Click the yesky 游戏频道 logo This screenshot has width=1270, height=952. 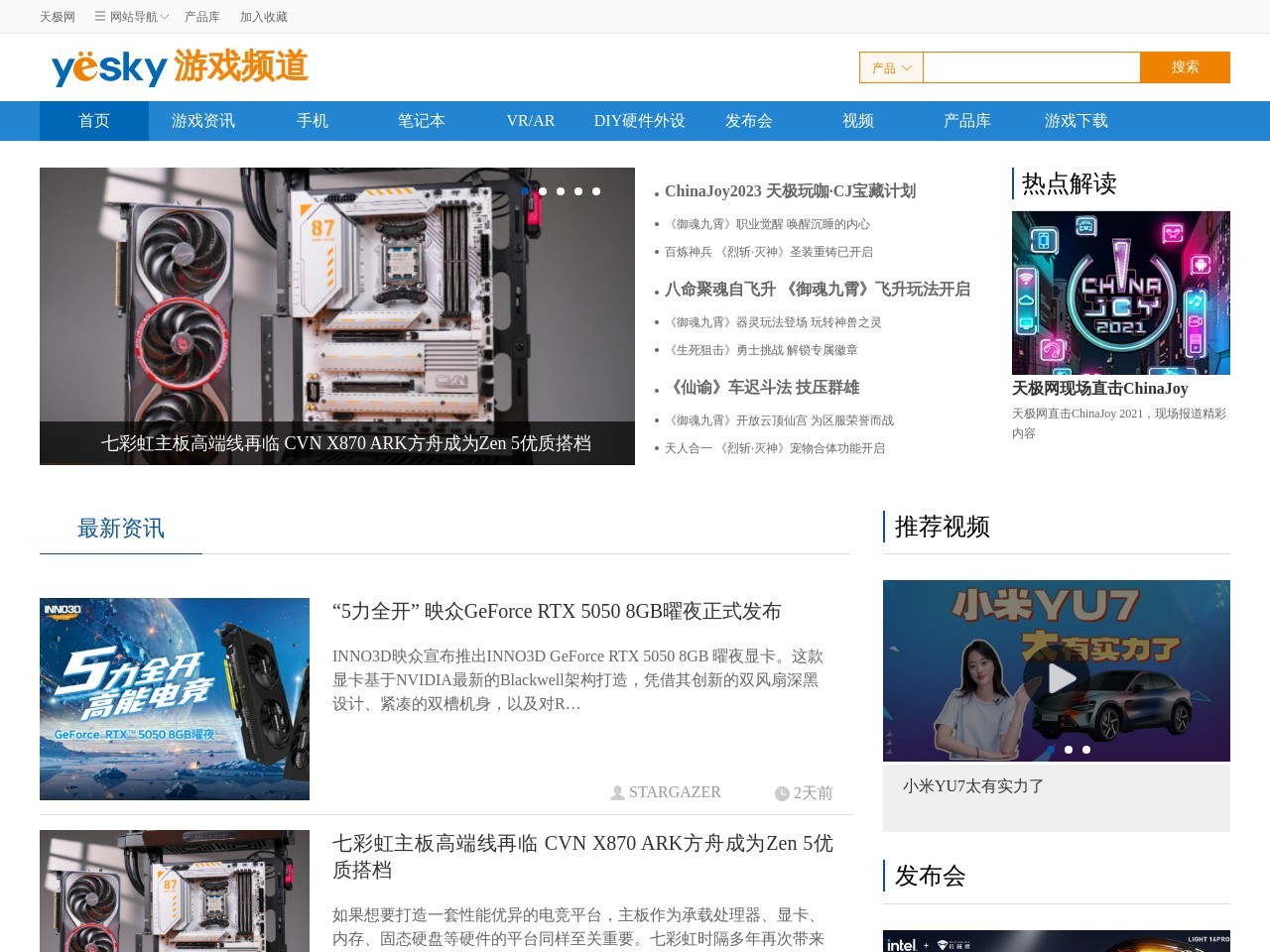(x=180, y=67)
